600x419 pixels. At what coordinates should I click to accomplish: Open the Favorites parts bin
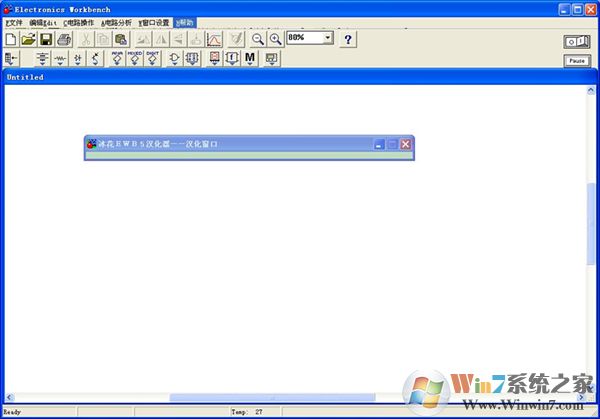[x=11, y=59]
